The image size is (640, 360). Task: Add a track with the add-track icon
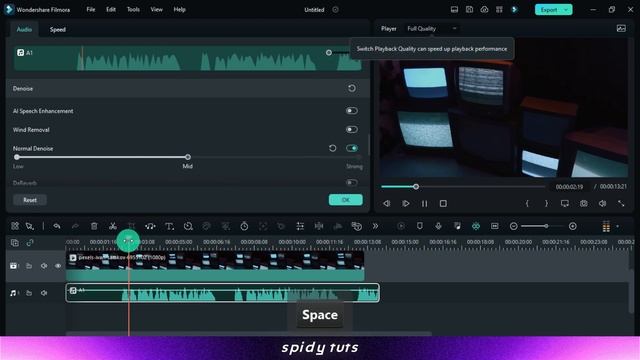15,243
